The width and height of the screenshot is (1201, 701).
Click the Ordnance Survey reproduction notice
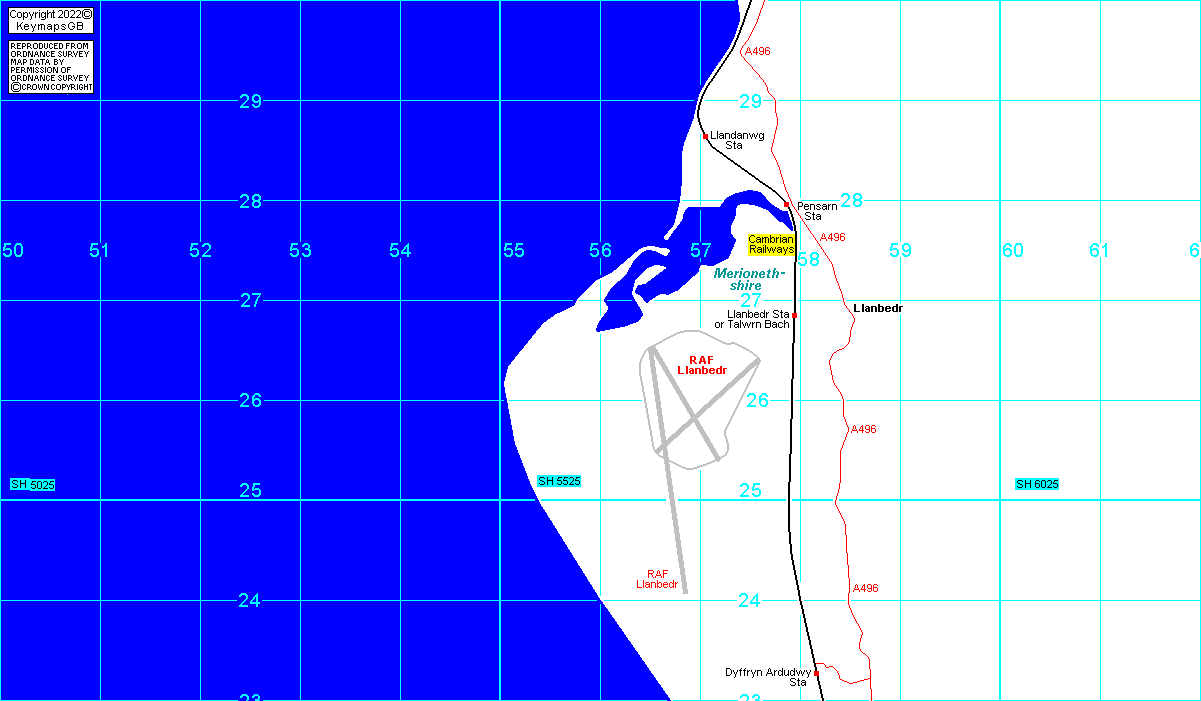tap(50, 67)
